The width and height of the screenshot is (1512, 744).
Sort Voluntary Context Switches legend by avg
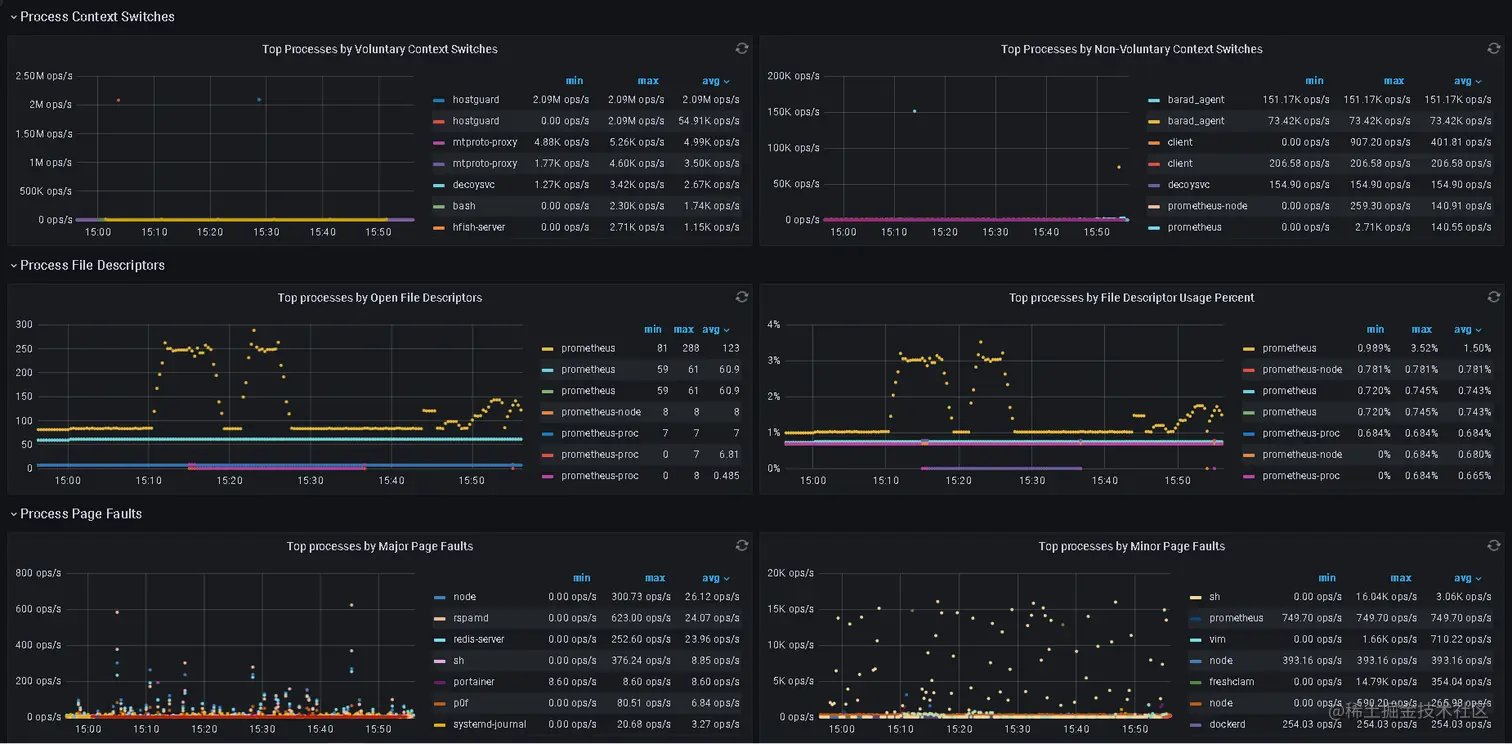click(x=716, y=81)
